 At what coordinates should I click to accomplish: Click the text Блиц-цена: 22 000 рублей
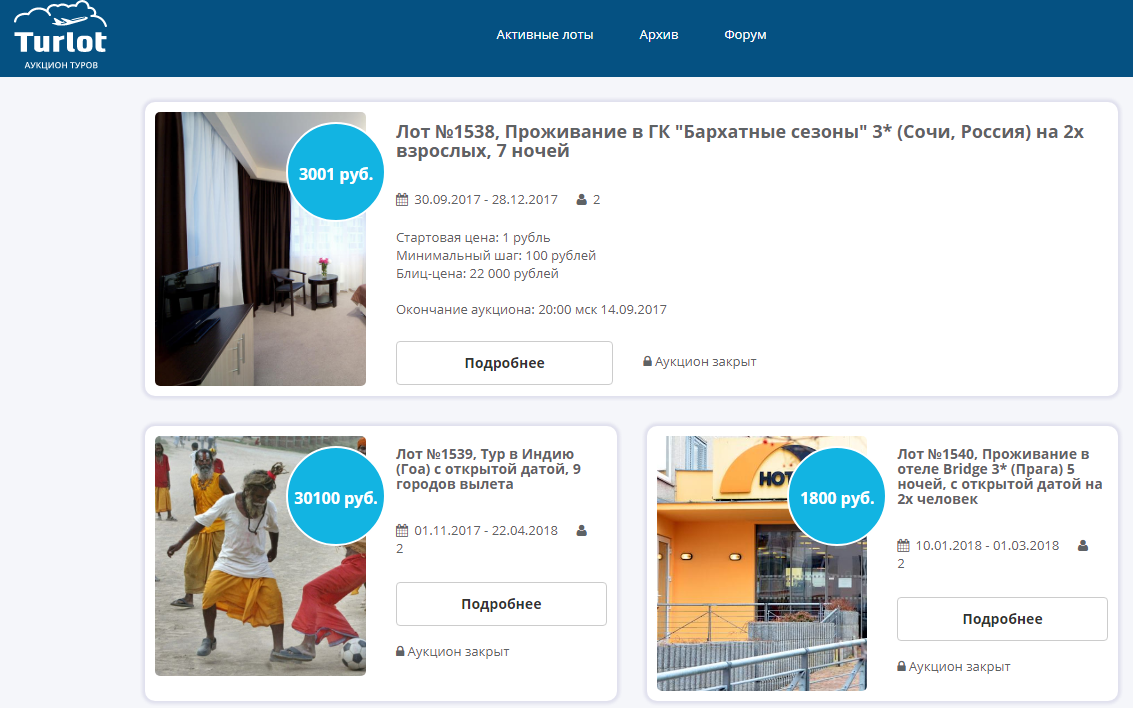[x=477, y=274]
